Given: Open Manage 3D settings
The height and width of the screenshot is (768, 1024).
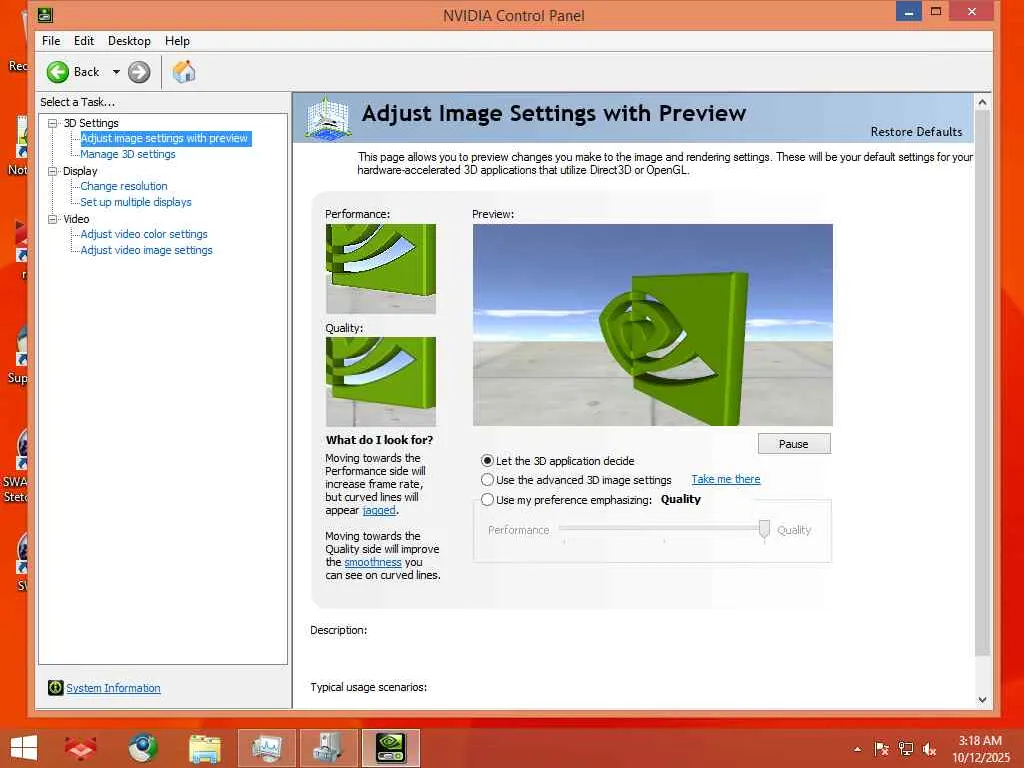Looking at the screenshot, I should (x=128, y=154).
